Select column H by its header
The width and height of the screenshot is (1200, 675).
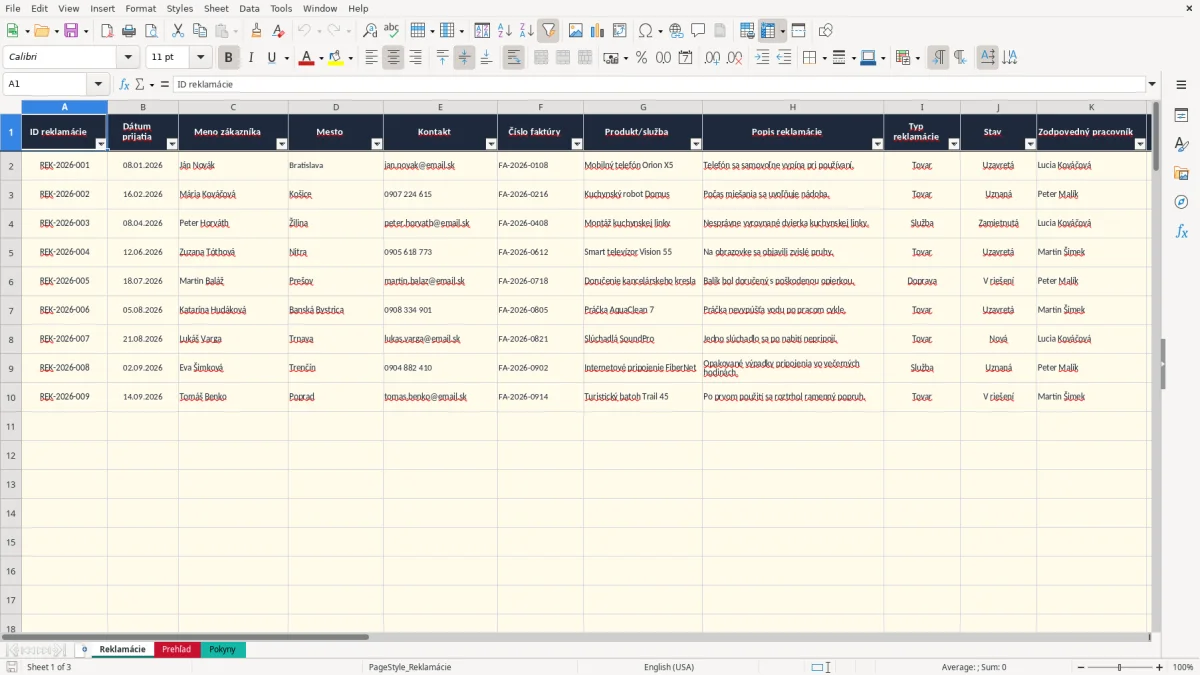point(793,107)
